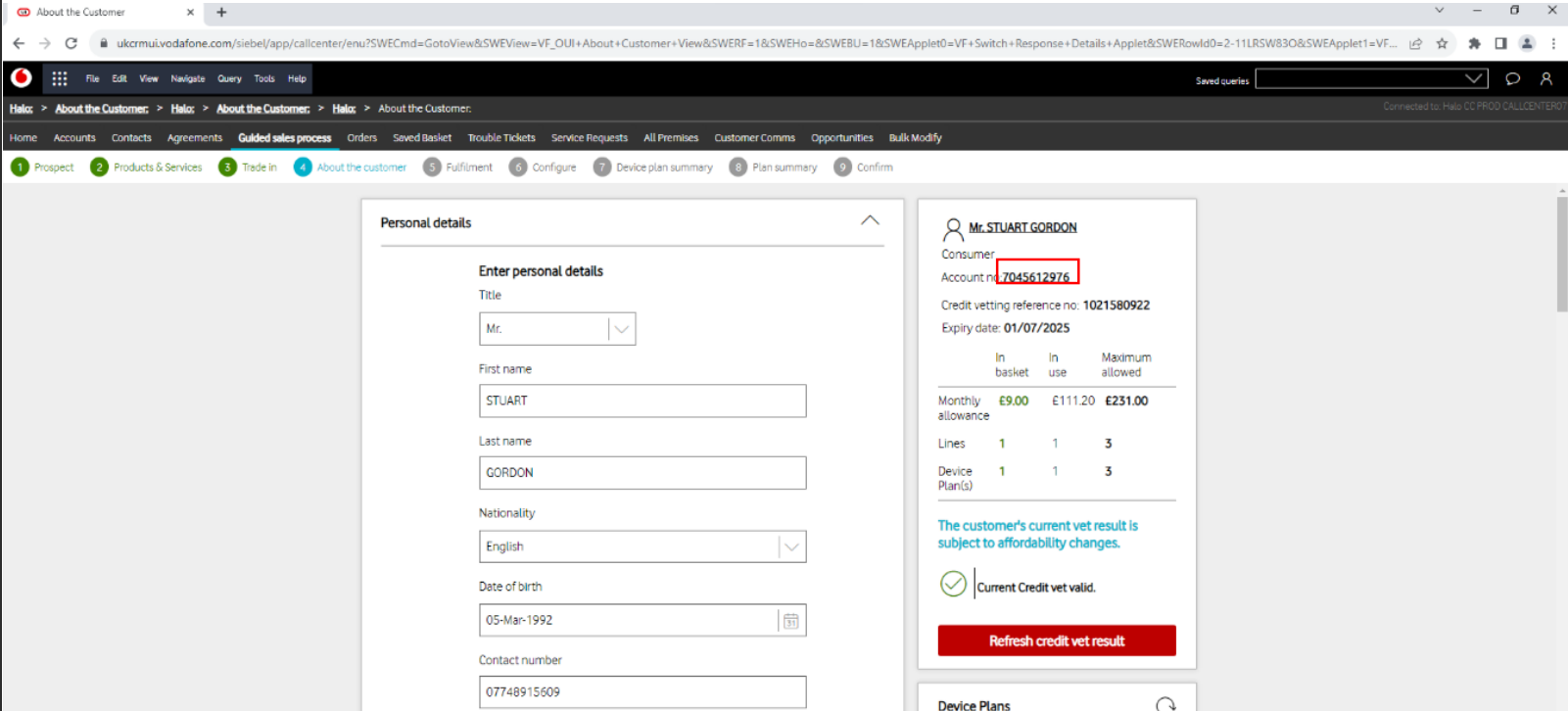Collapse the Personal details section
Viewport: 1568px width, 711px height.
point(870,221)
